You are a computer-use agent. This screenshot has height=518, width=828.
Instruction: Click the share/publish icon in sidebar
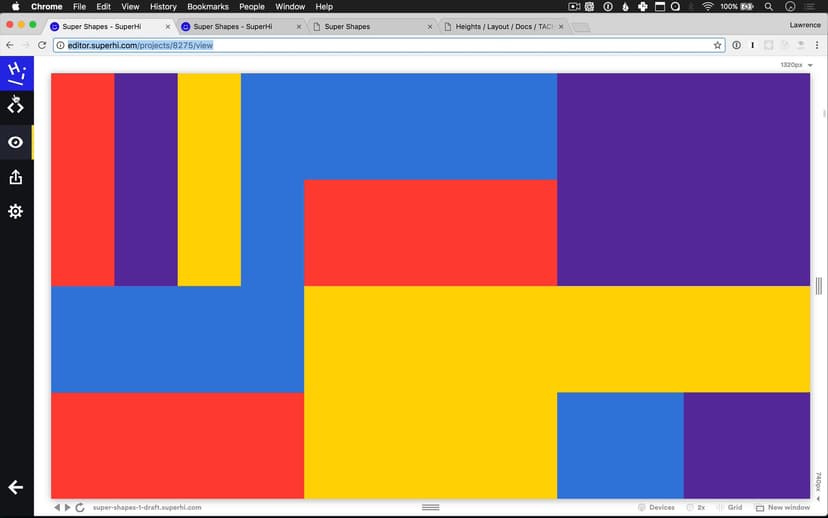[16, 177]
